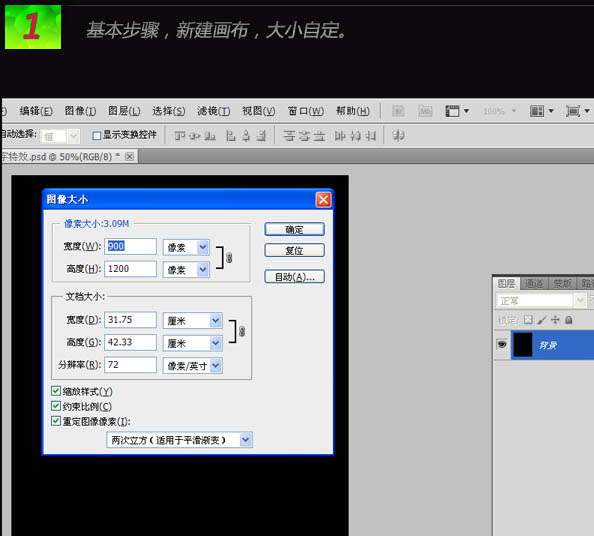Open the arrange documents icon menu

[x=542, y=111]
